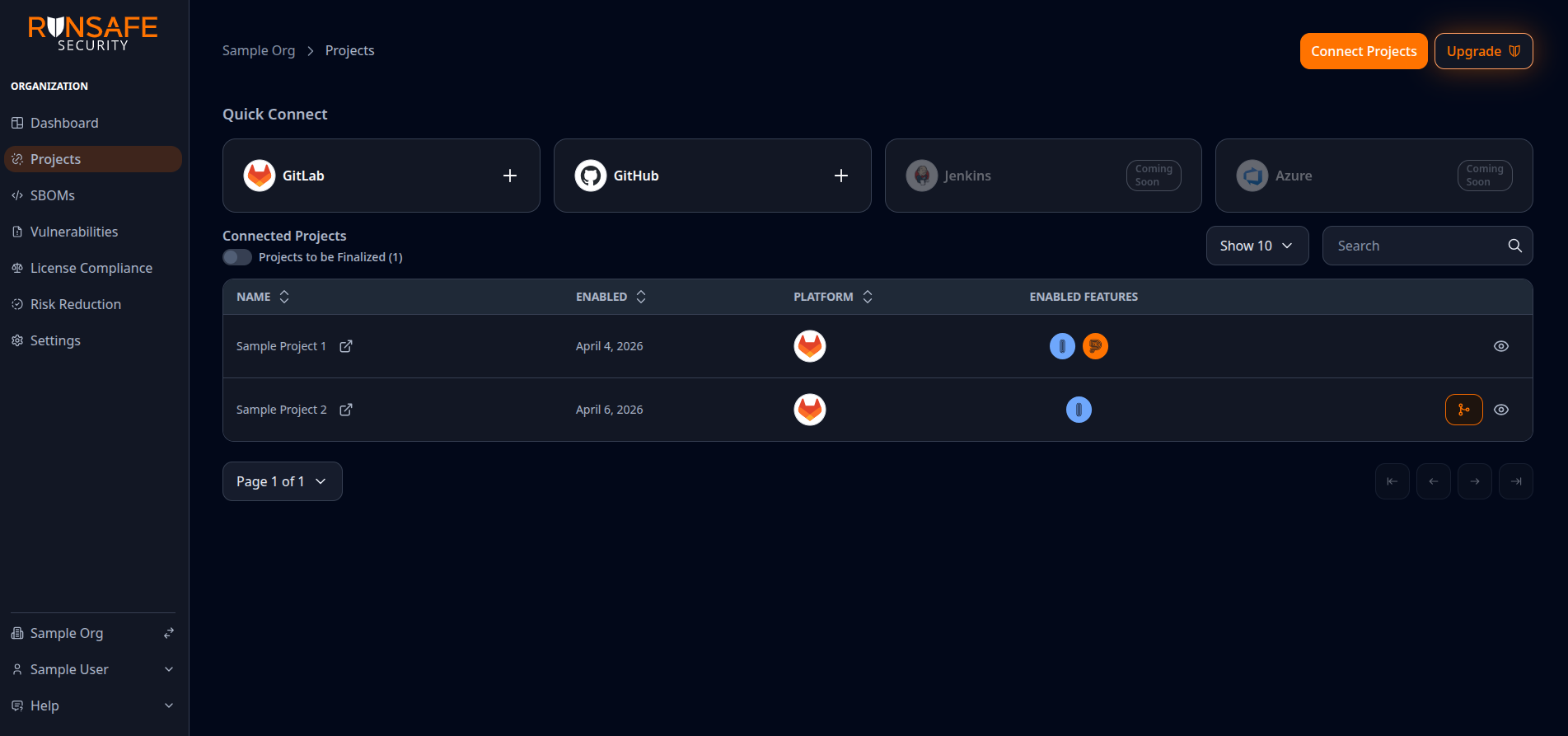Click blue feature icon for Sample Project 2
This screenshot has height=736, width=1568.
point(1079,410)
